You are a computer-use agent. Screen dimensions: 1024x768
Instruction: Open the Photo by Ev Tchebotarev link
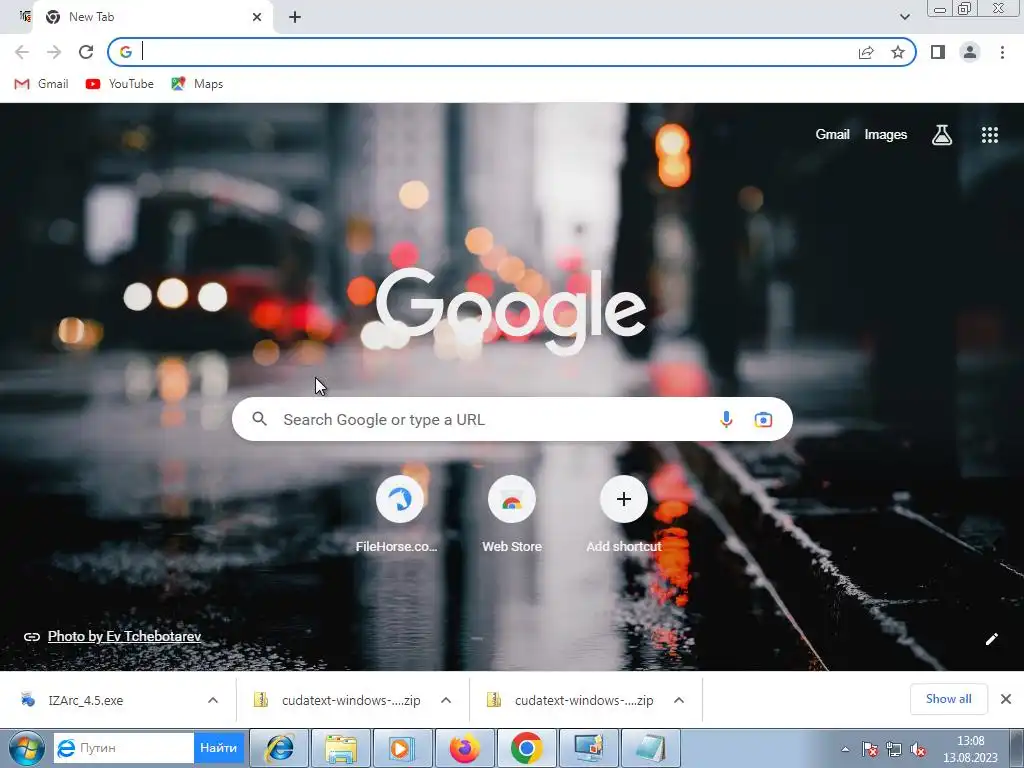click(x=124, y=636)
